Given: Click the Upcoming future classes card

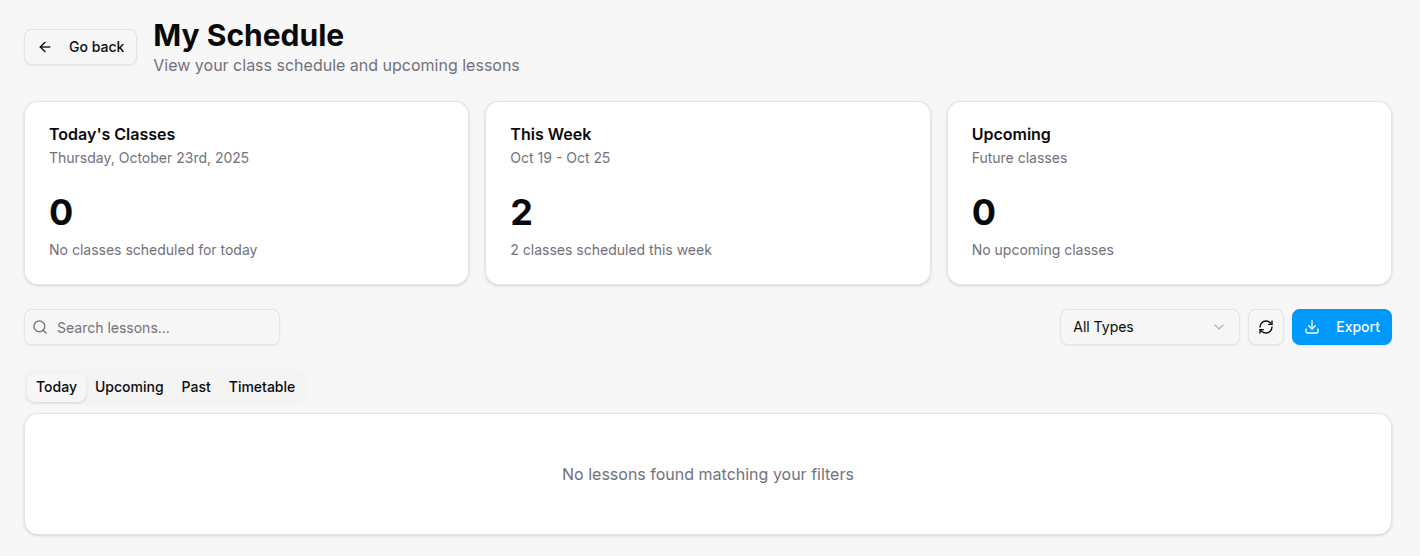Looking at the screenshot, I should 1169,193.
